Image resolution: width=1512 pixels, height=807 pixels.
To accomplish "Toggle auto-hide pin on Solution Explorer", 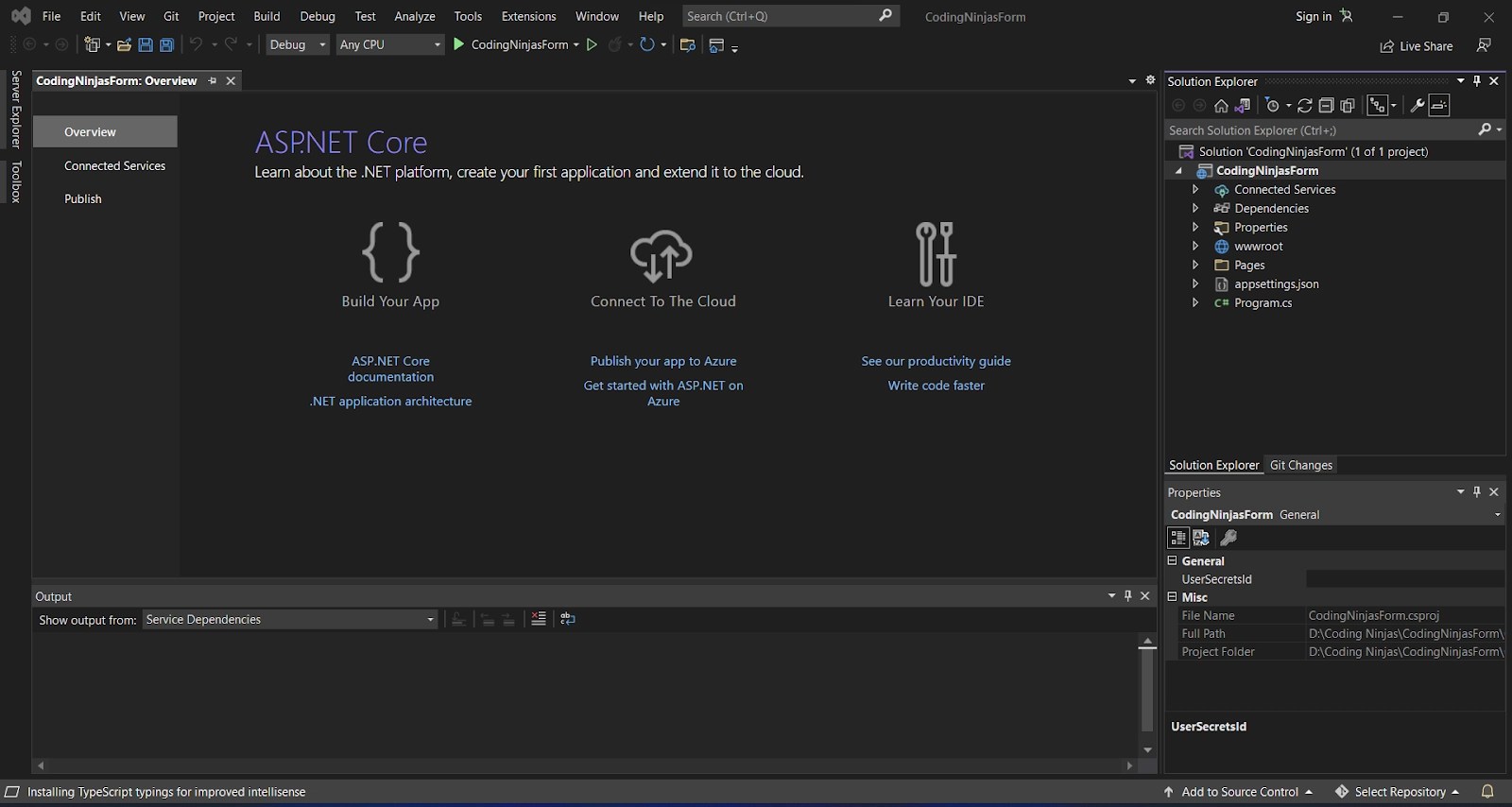I will 1477,81.
